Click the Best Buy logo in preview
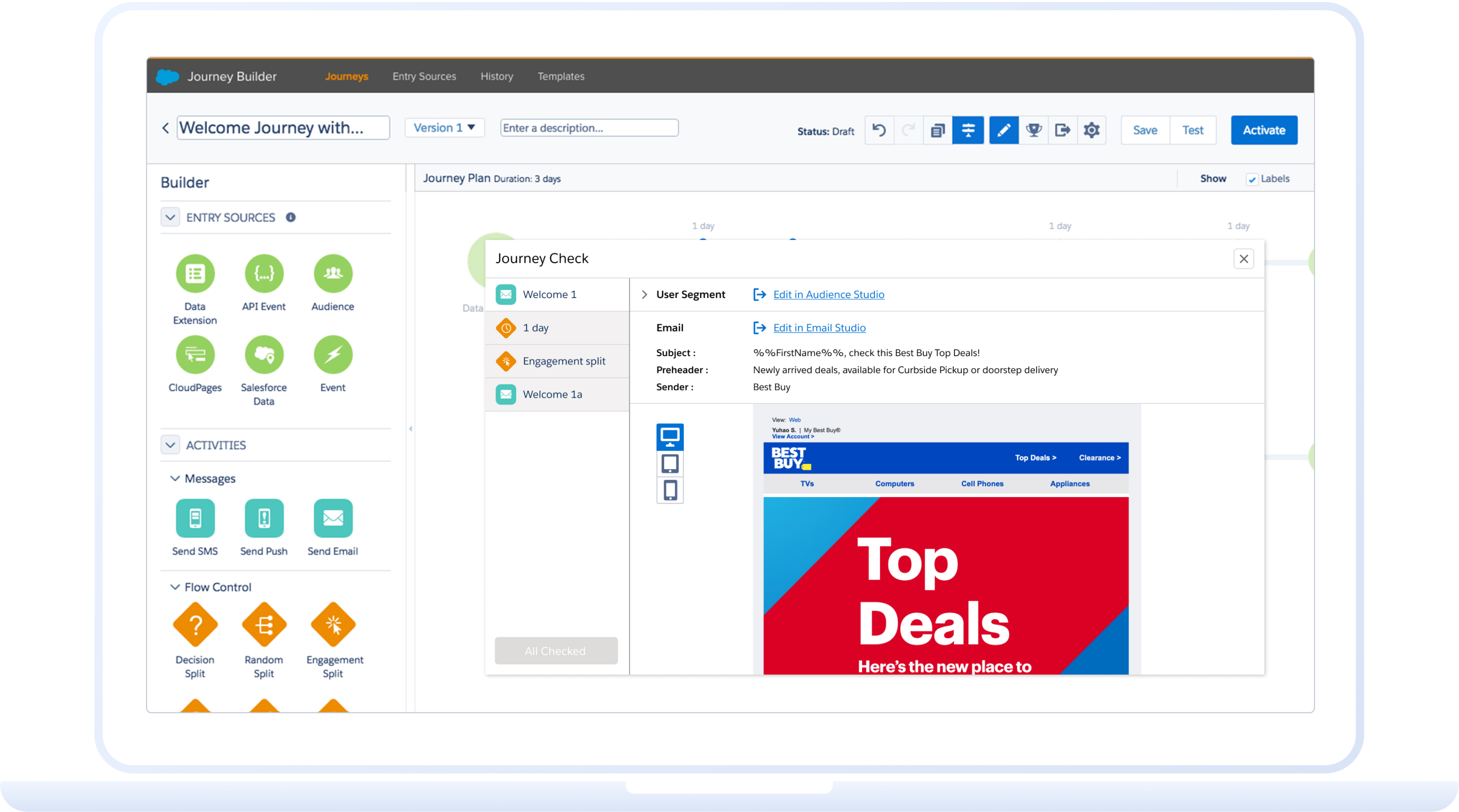This screenshot has height=812, width=1459. pos(791,458)
